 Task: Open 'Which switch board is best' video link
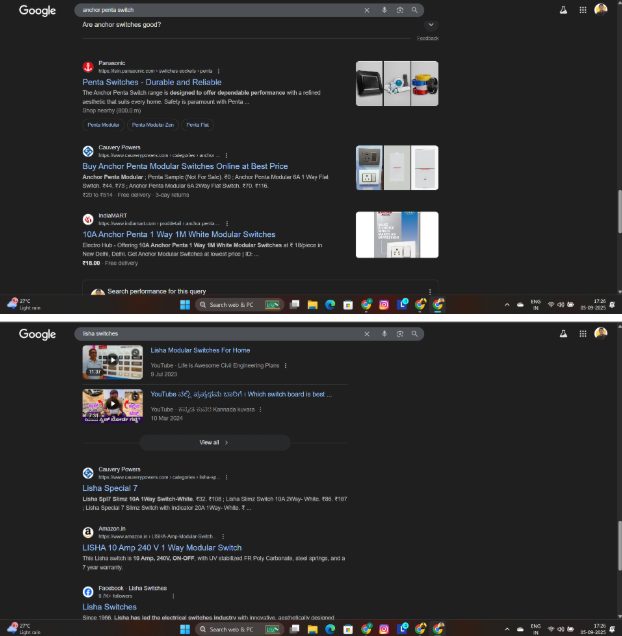point(241,394)
